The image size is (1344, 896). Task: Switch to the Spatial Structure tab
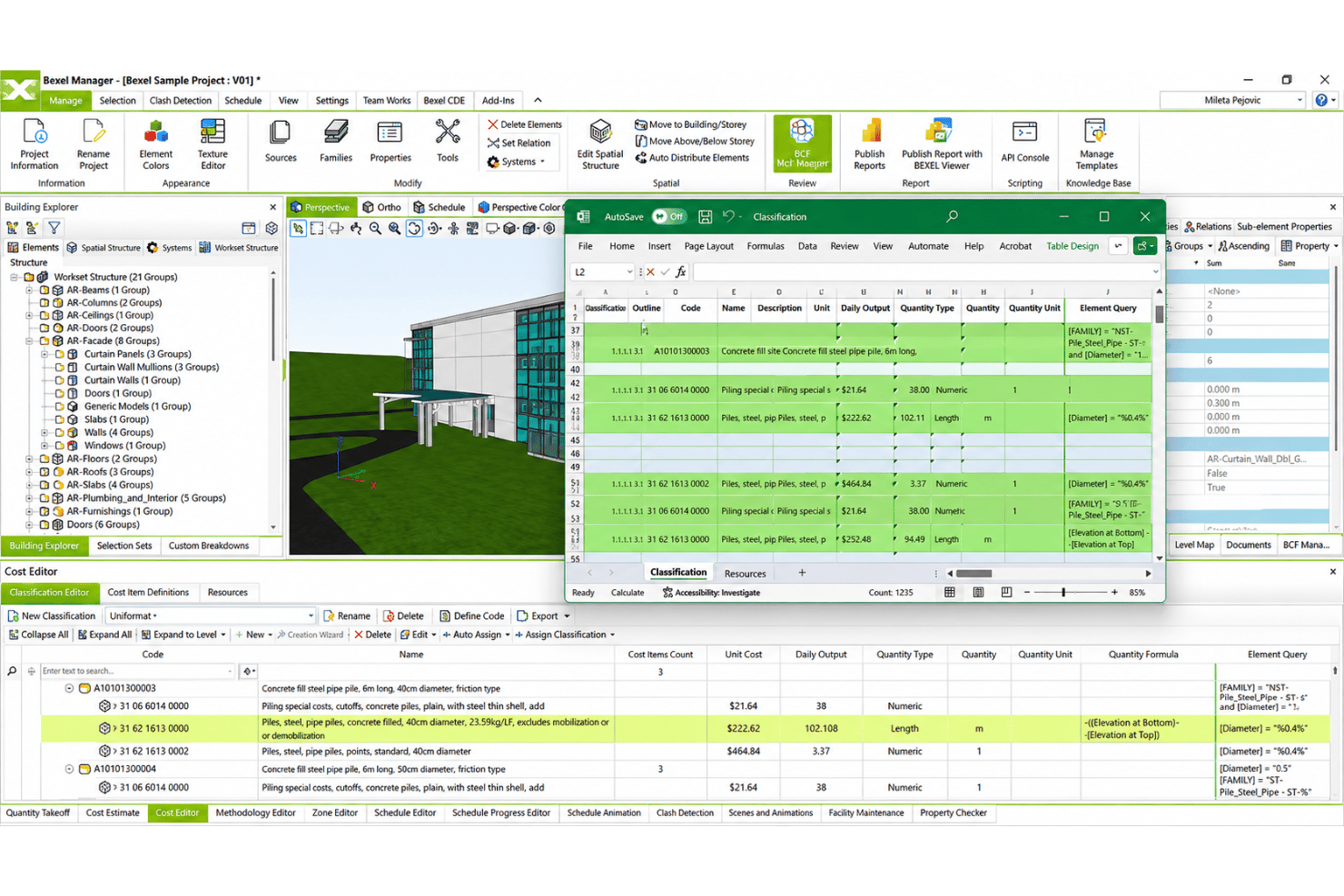point(103,248)
